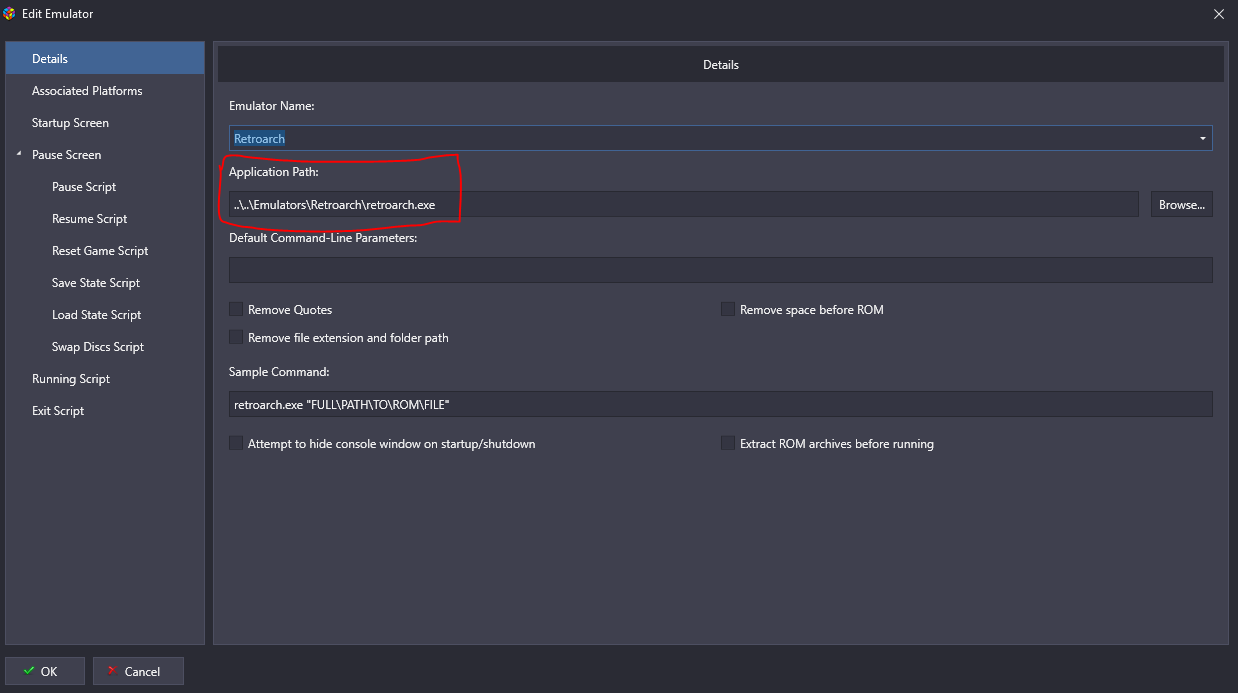Toggle Extract ROM archives before running
The width and height of the screenshot is (1238, 693).
tap(728, 443)
